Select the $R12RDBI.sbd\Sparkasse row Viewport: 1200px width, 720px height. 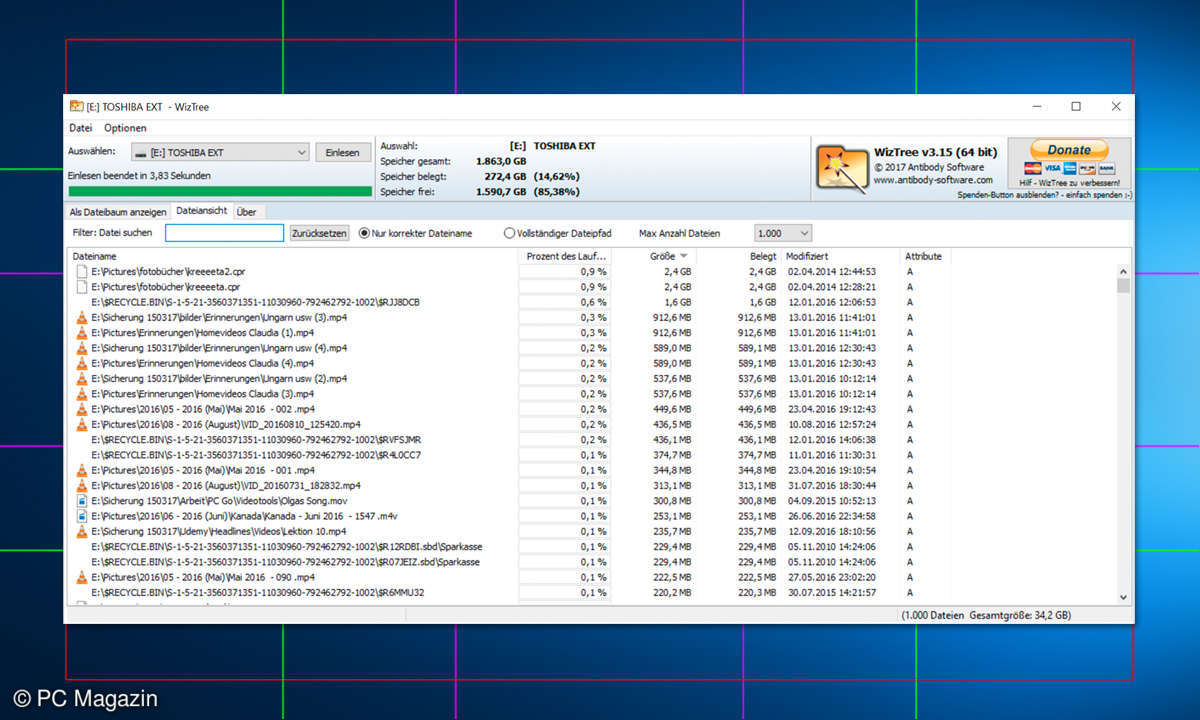592,547
